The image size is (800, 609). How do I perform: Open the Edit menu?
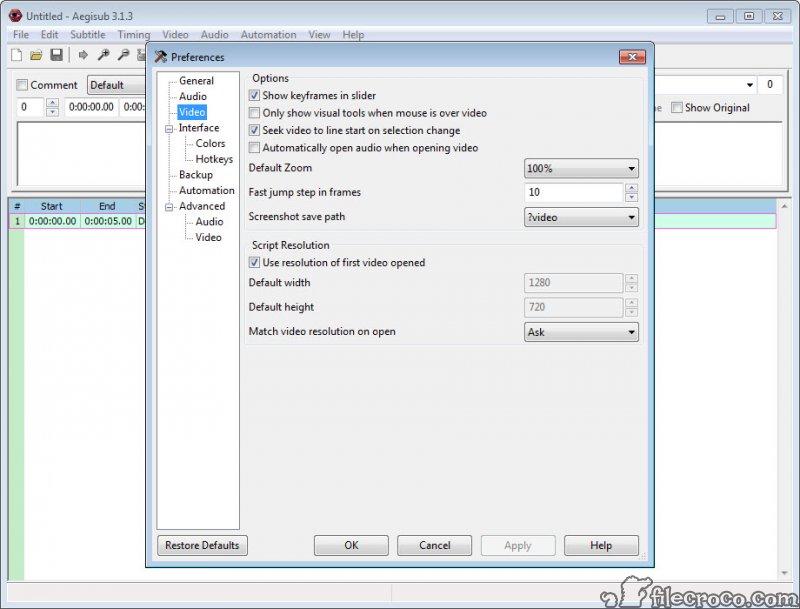pos(49,35)
